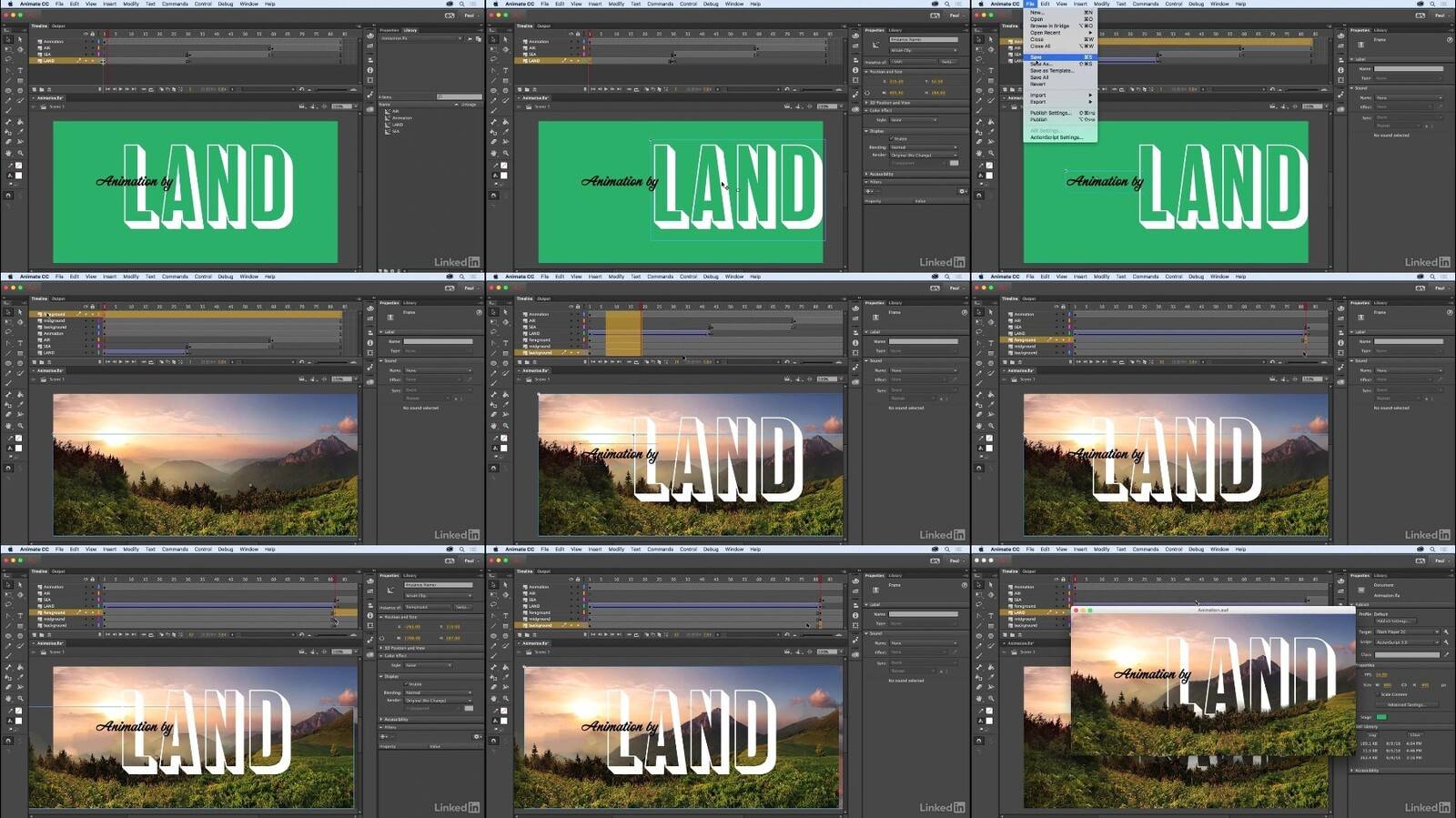Screen dimensions: 1456x818
Task: Toggle visibility dot of SEA layer in Library-list frame
Action: point(86,55)
